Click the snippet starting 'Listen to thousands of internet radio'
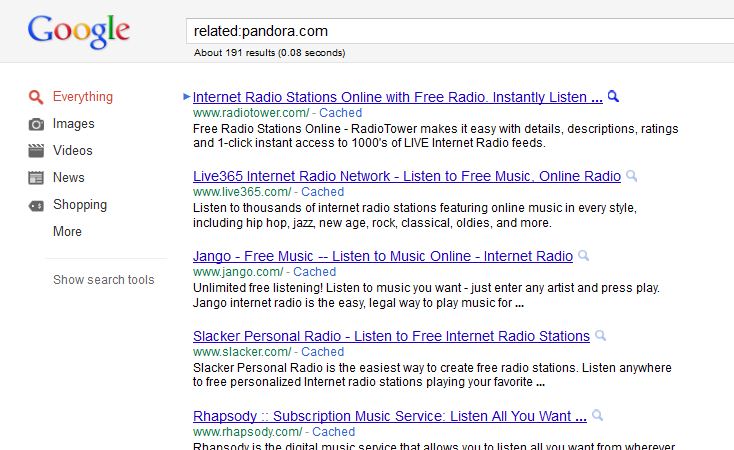Screen dimensions: 734x450 click(x=415, y=215)
